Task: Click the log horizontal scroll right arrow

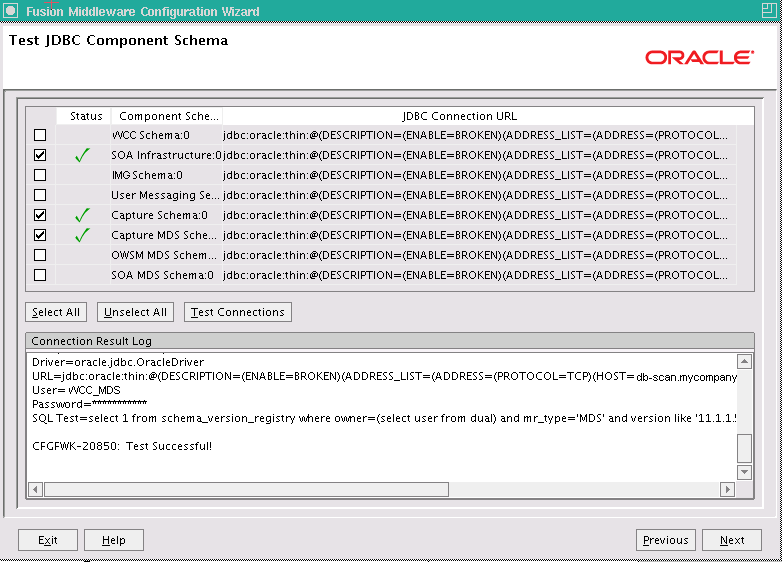Action: [x=727, y=489]
